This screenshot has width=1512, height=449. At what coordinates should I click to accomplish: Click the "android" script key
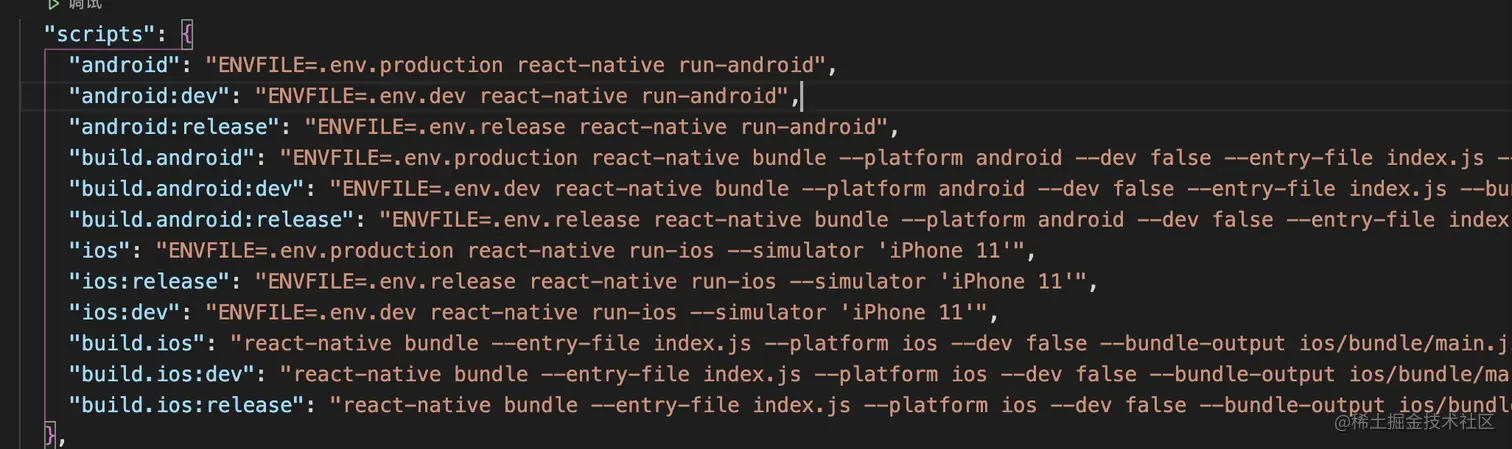coord(124,65)
